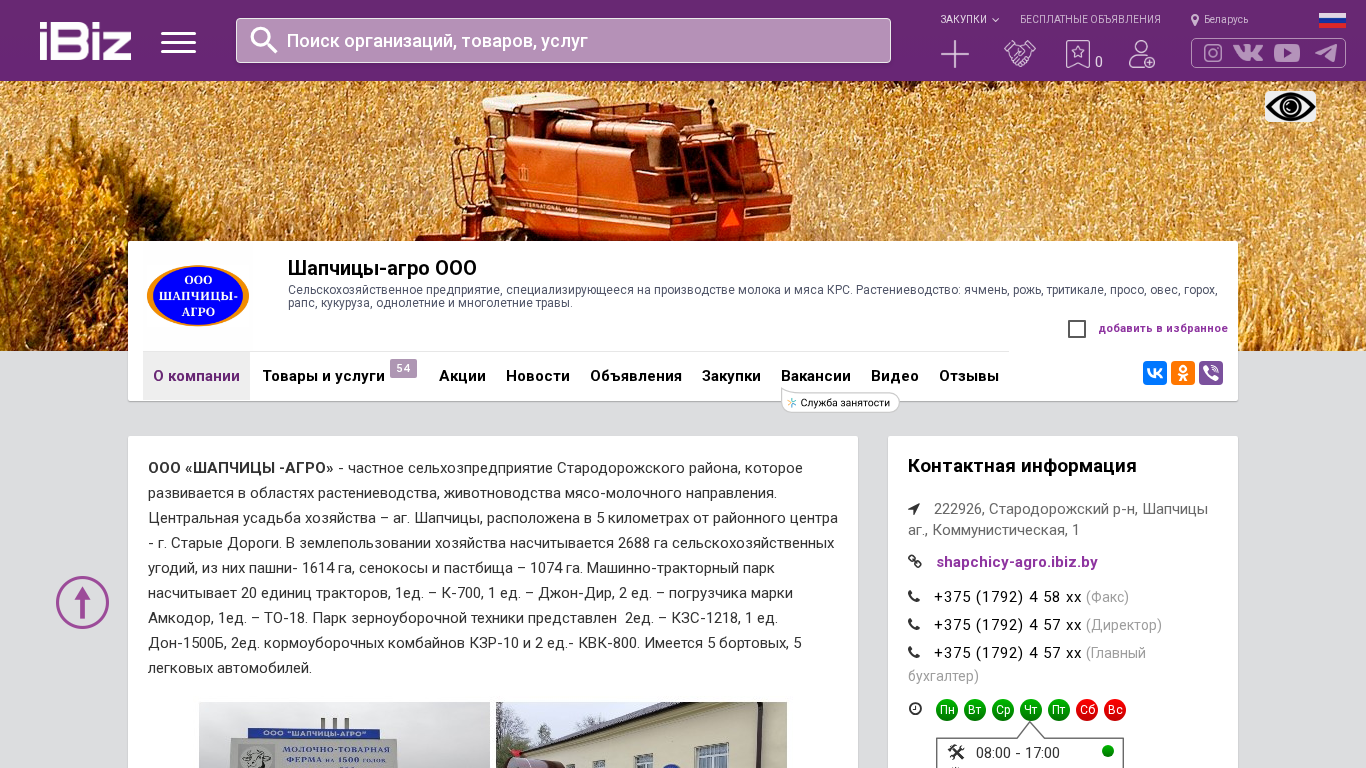Select the Ср weekday circle

point(1003,710)
